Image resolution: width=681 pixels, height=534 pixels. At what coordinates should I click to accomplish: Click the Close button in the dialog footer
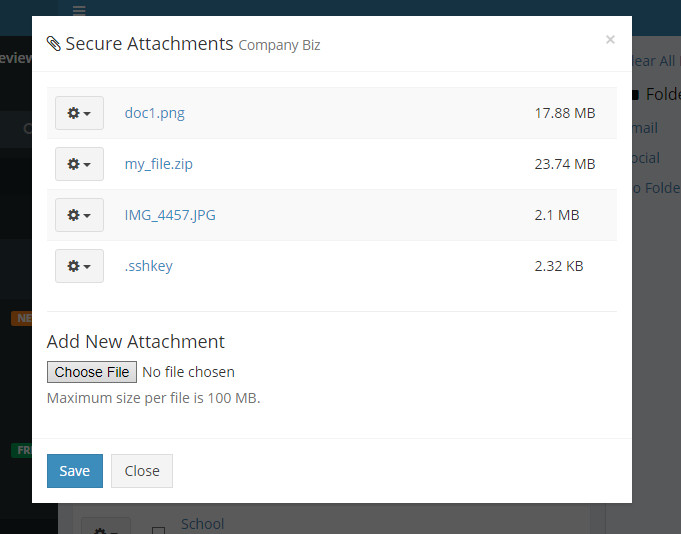tap(142, 471)
